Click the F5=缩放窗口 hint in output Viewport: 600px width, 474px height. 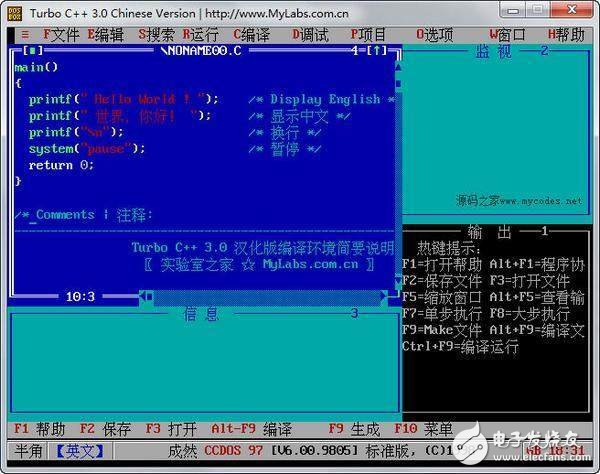point(442,297)
